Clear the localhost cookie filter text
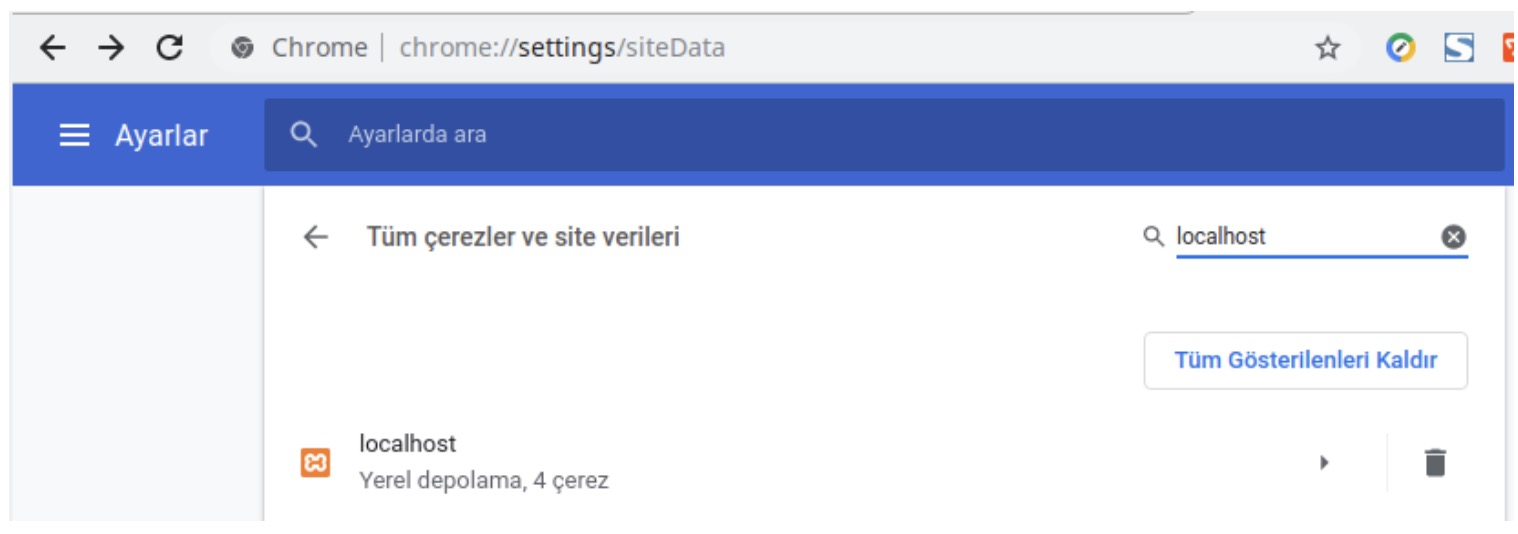1518x534 pixels. (1453, 237)
